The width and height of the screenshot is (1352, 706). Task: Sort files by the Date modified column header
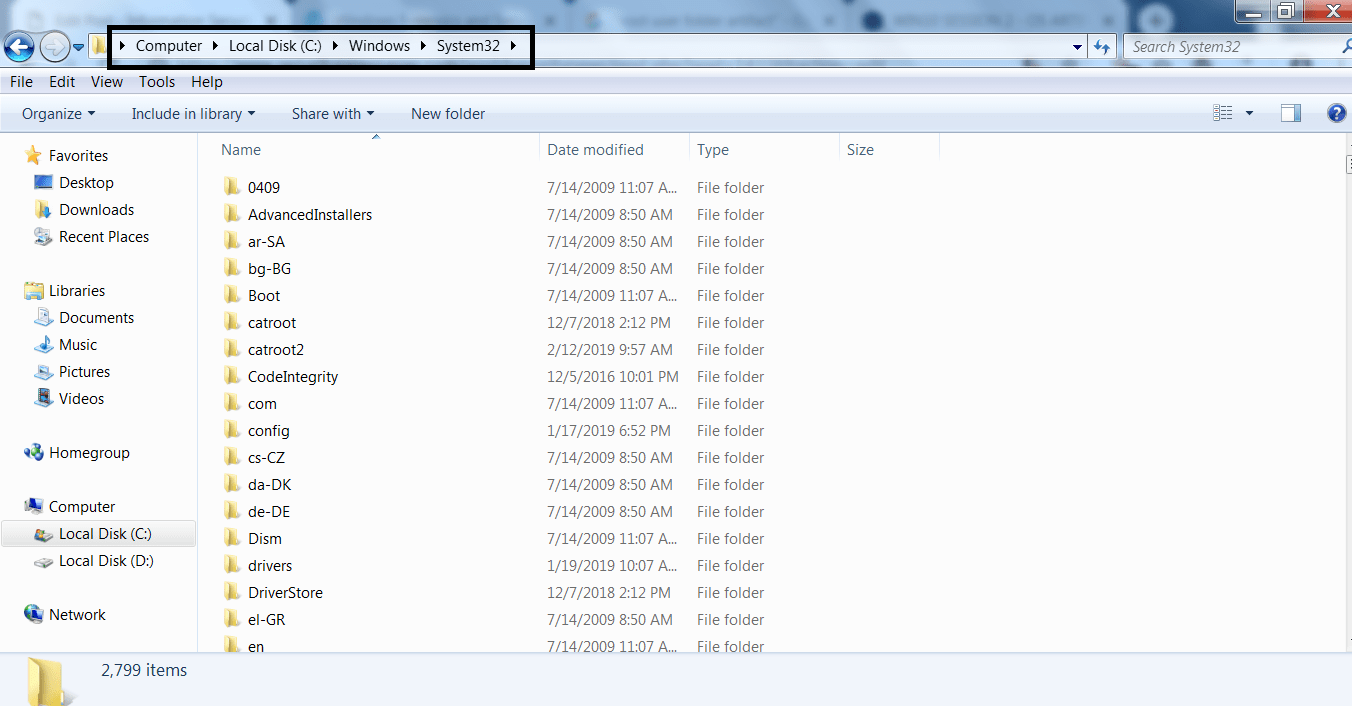click(595, 149)
